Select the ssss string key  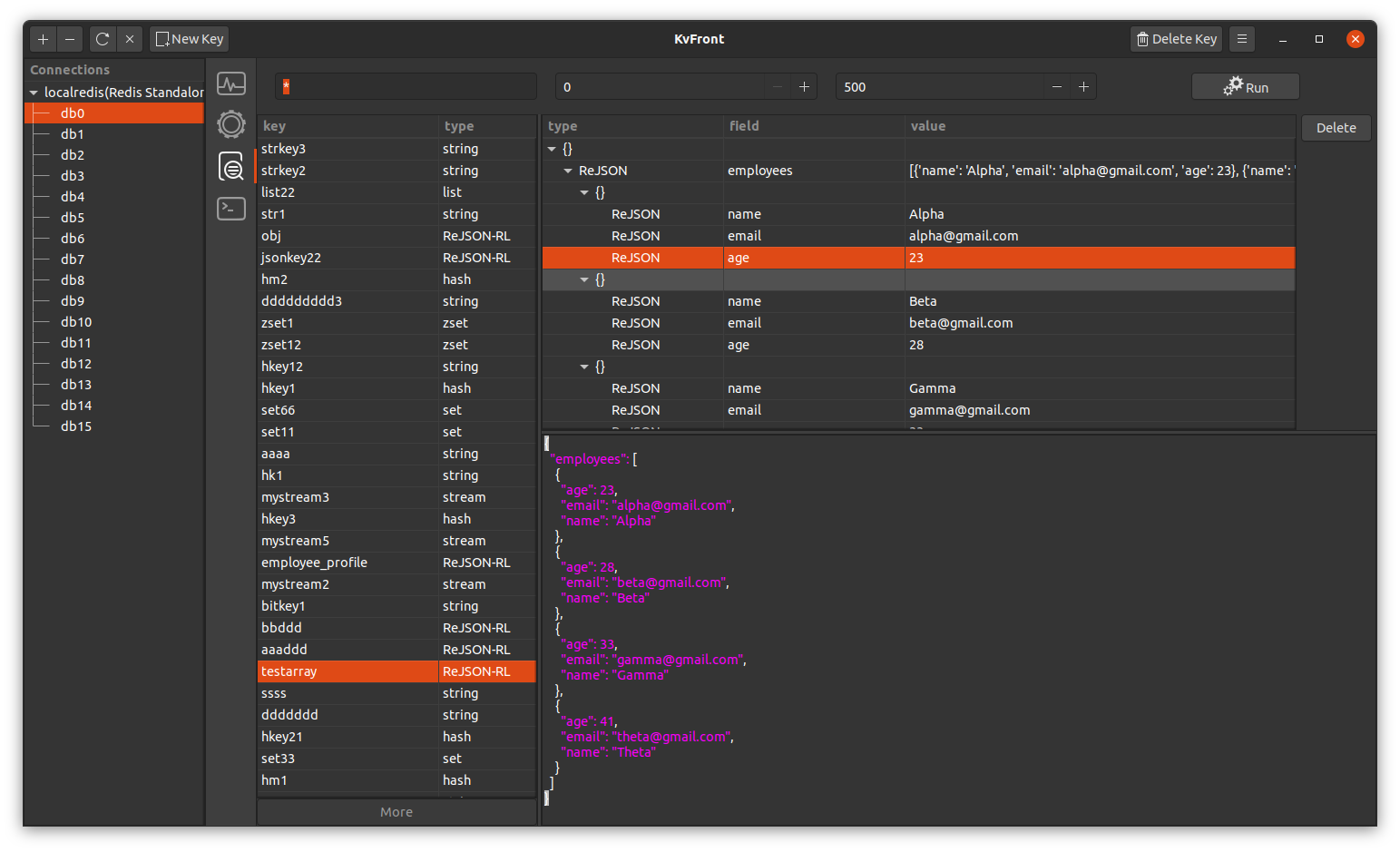[397, 693]
